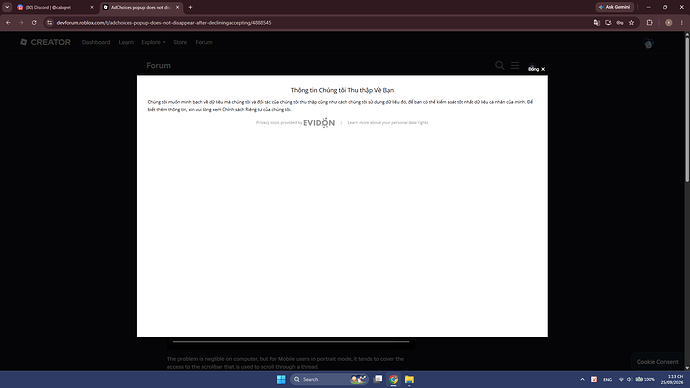Open the Dashboard nav item
This screenshot has width=690, height=388.
point(96,42)
